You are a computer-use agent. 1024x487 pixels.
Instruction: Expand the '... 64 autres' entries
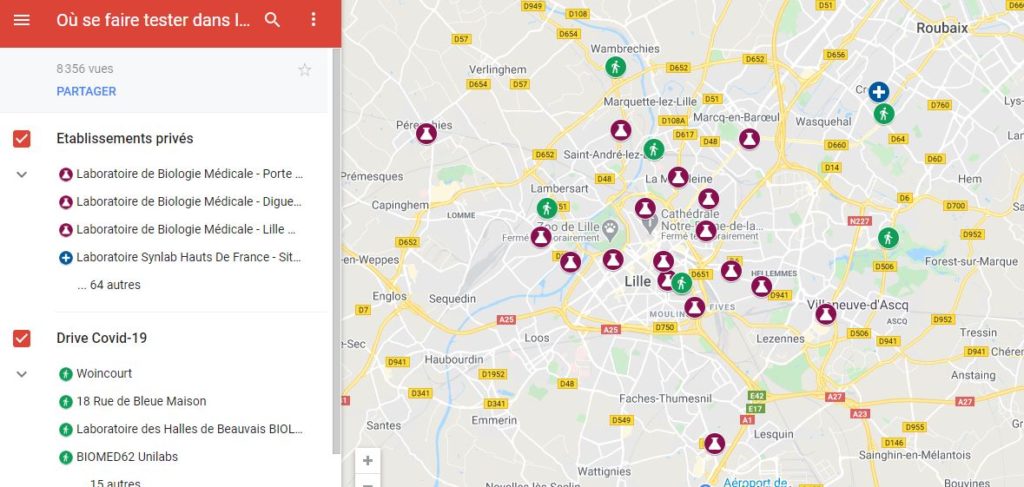(108, 285)
